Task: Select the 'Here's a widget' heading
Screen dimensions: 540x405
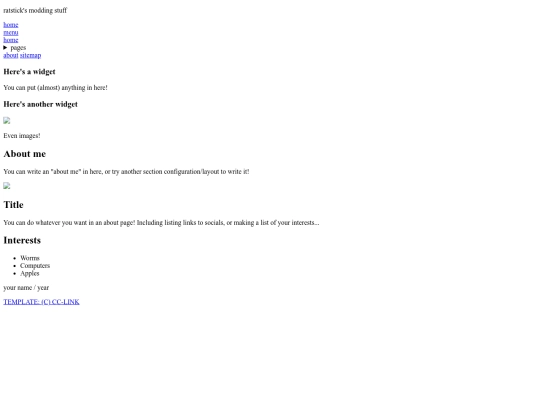Action: (29, 72)
